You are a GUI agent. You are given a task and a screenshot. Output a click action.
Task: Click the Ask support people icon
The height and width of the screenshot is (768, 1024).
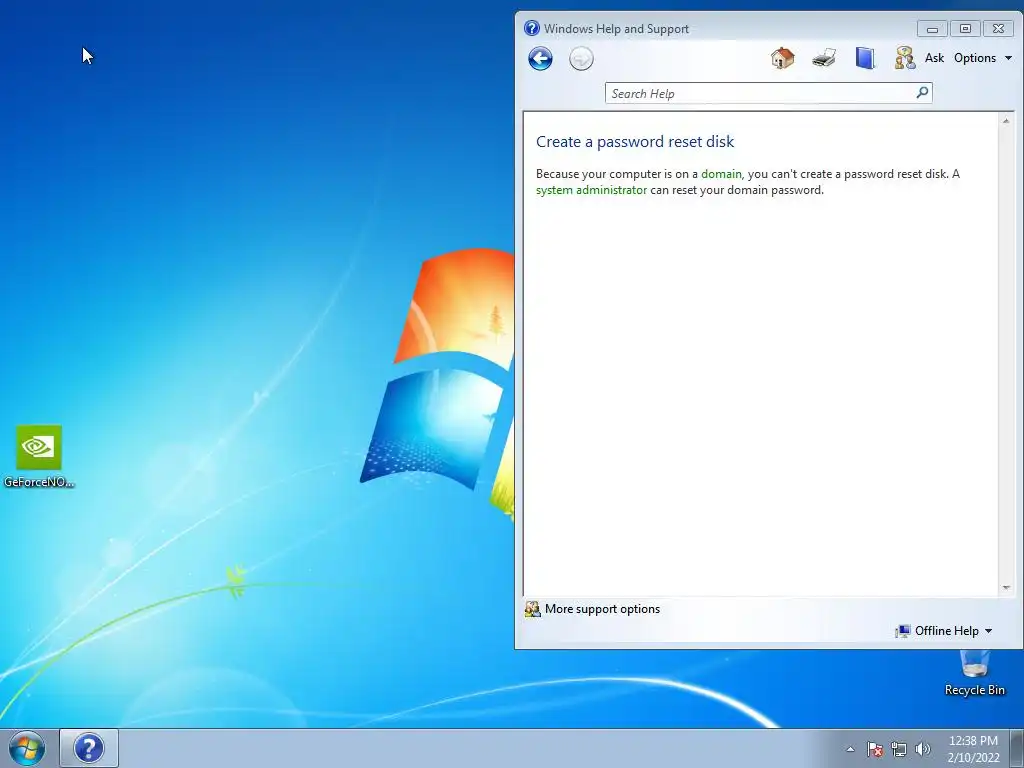tap(904, 58)
